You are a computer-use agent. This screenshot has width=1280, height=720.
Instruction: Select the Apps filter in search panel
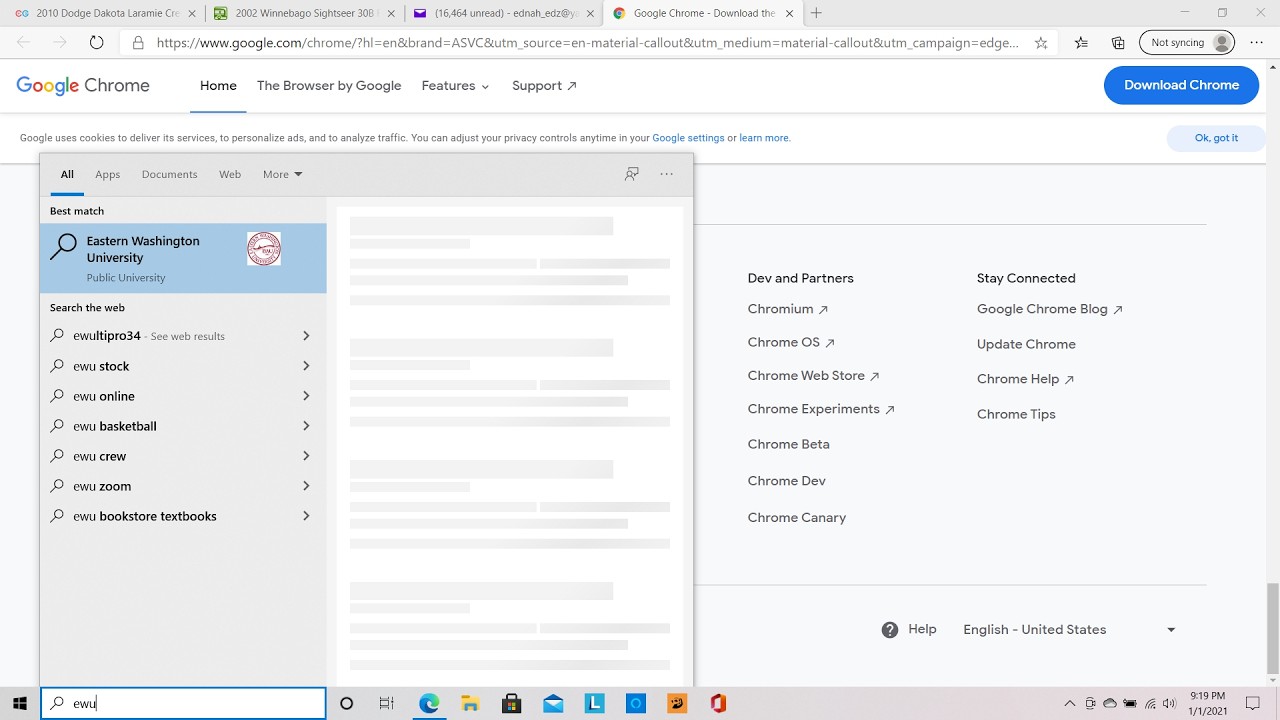coord(107,174)
